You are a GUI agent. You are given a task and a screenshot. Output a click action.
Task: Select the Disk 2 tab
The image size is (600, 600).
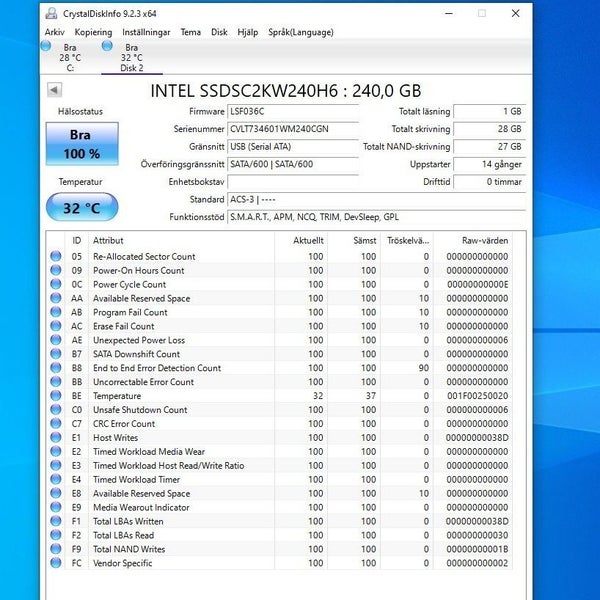coord(132,57)
